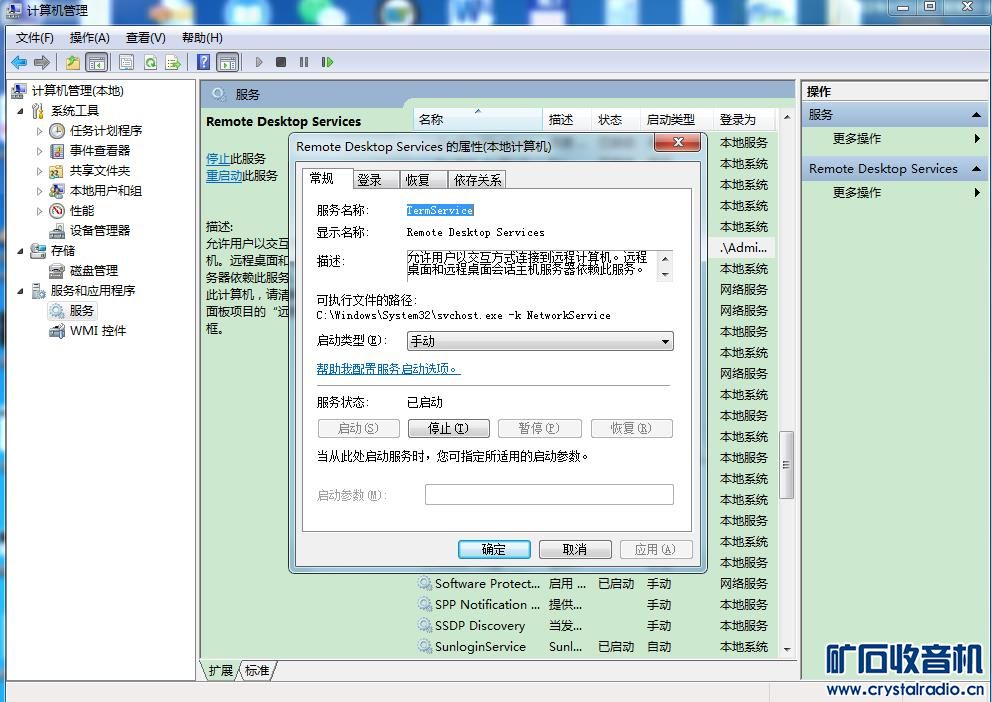
Task: Sort by the 名称 column header
Action: (x=478, y=120)
